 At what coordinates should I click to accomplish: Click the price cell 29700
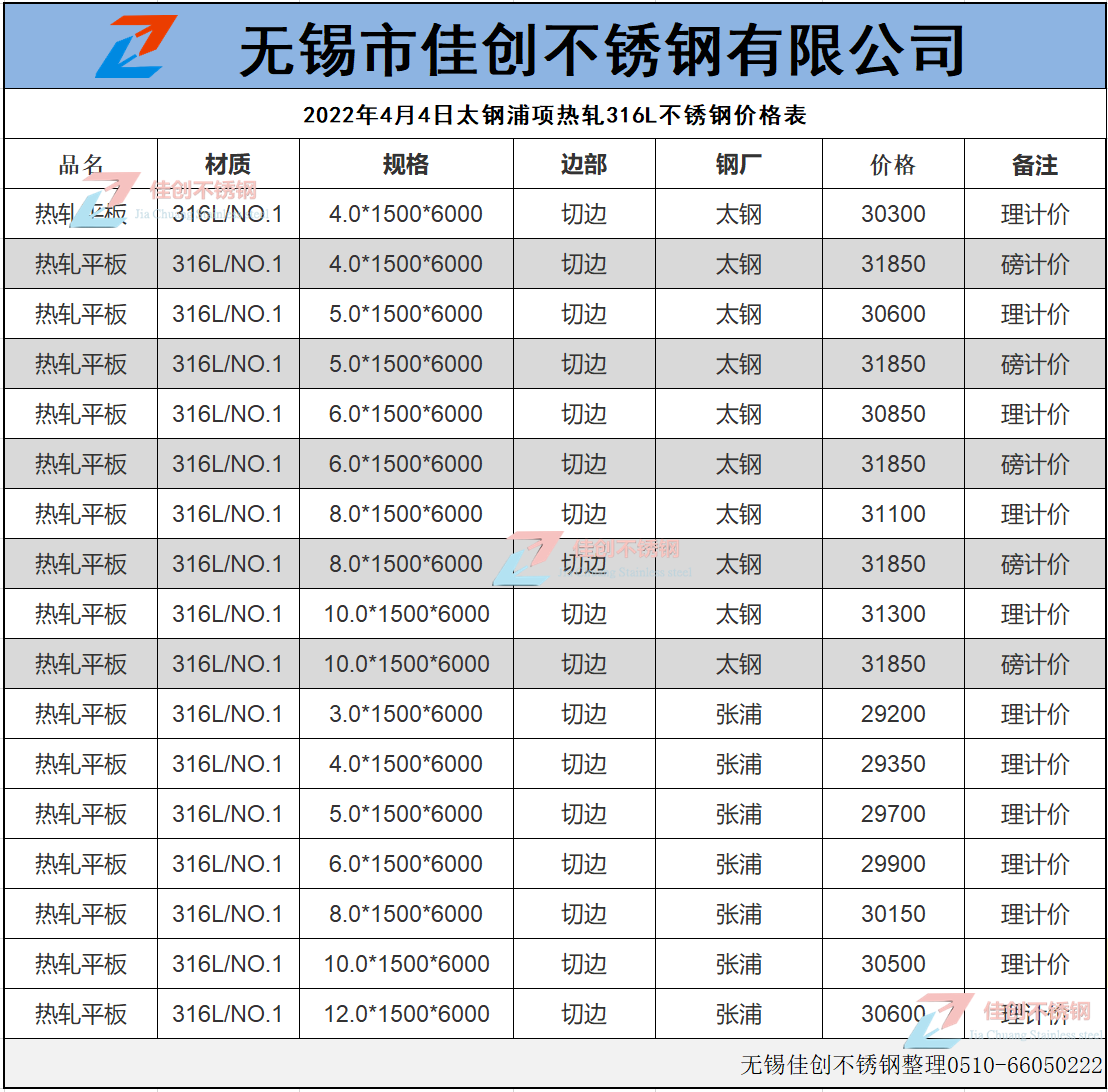[x=893, y=814]
